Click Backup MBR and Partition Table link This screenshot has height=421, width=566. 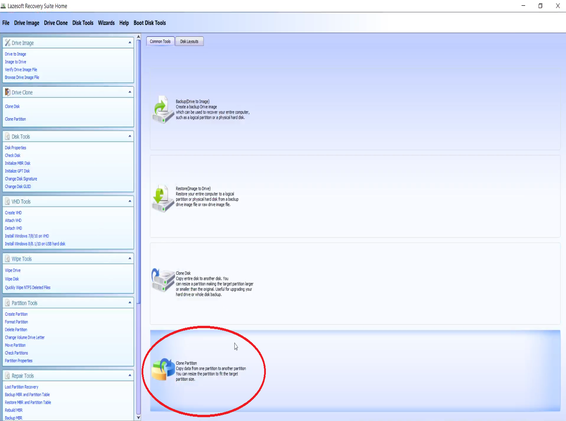[x=27, y=395]
